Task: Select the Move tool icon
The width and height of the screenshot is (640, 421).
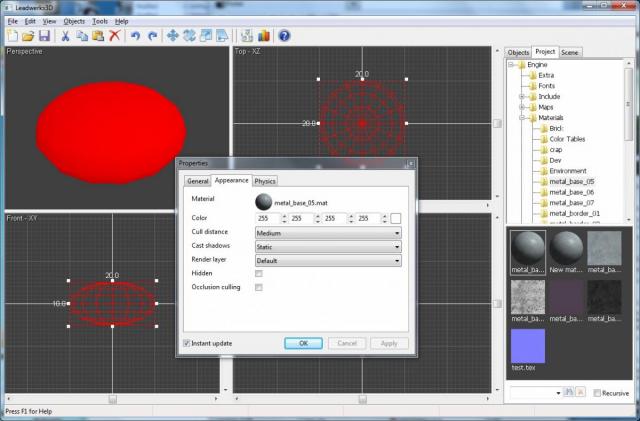Action: tap(172, 36)
